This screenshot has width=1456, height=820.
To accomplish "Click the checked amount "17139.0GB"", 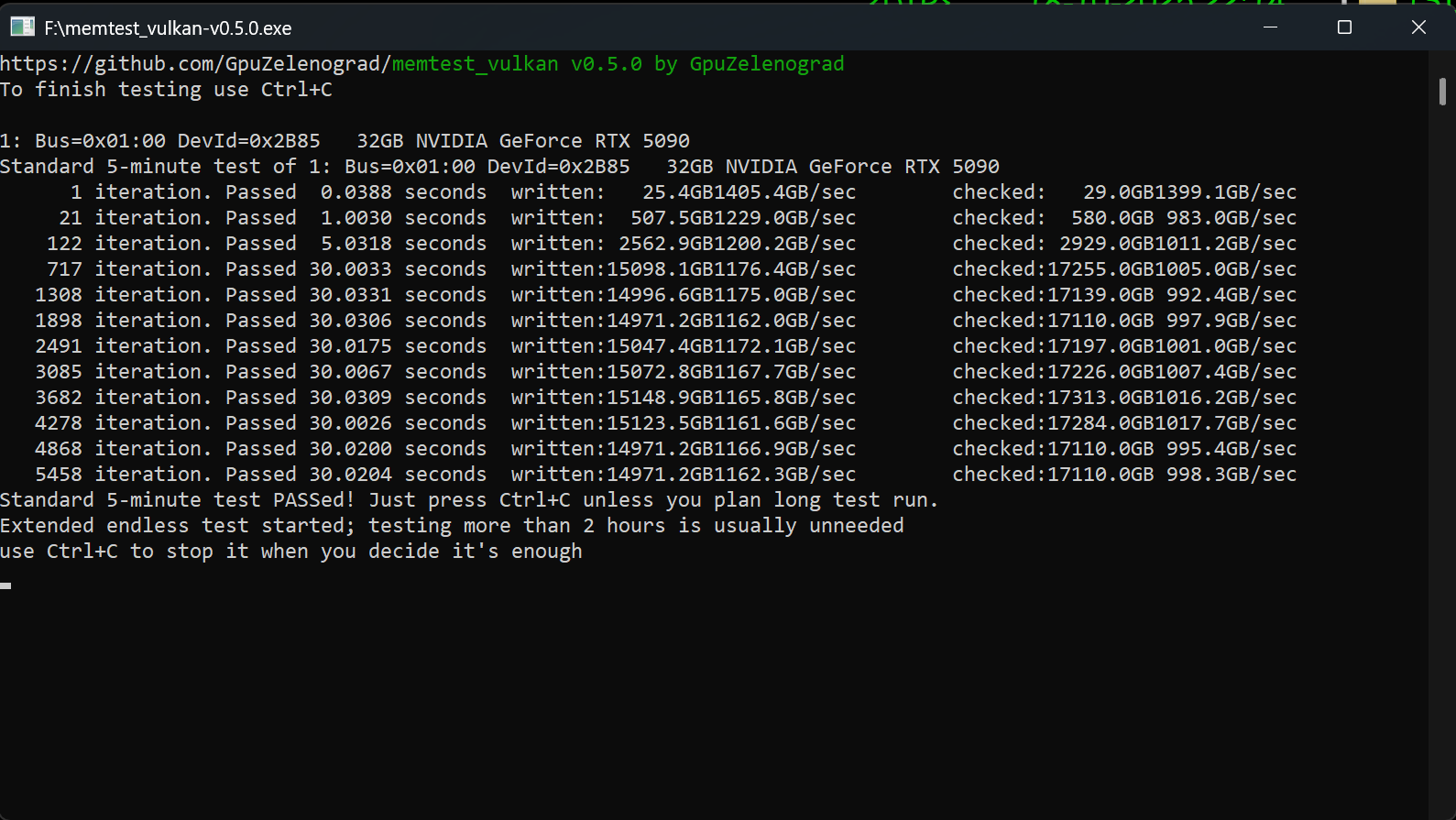I will (1100, 295).
